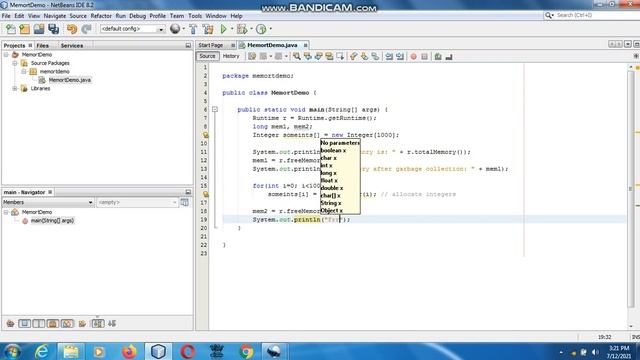
Task: Toggle the Highlight Search icon in the editor toolbar
Action: pos(329,56)
